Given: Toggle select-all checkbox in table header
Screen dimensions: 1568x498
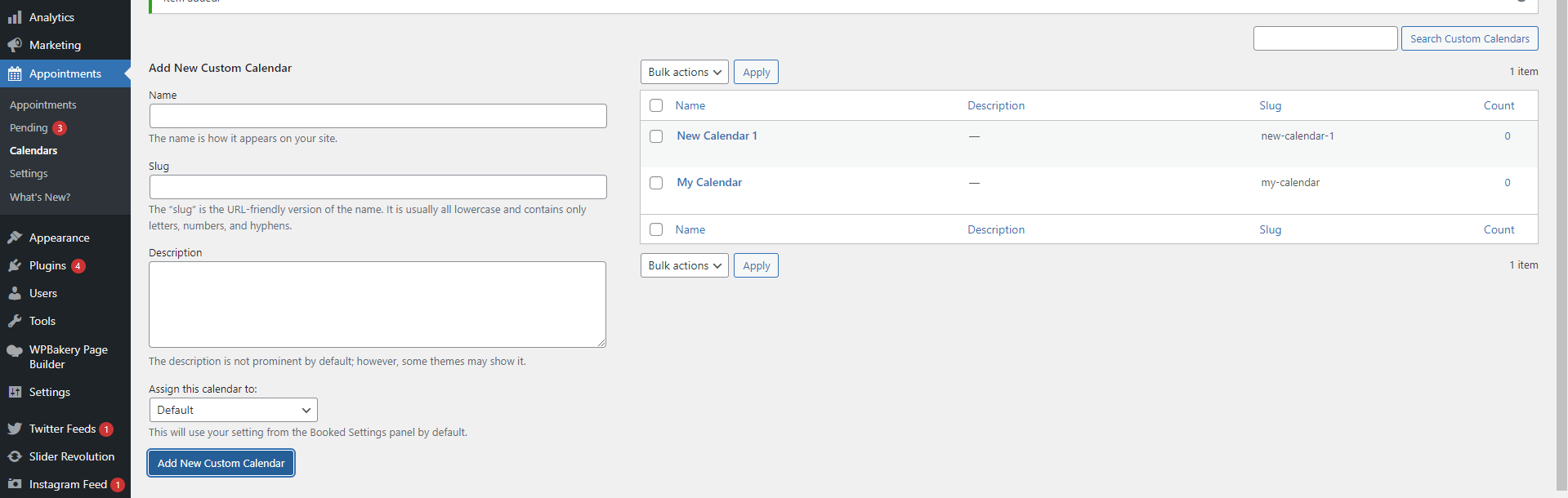Looking at the screenshot, I should click(656, 105).
